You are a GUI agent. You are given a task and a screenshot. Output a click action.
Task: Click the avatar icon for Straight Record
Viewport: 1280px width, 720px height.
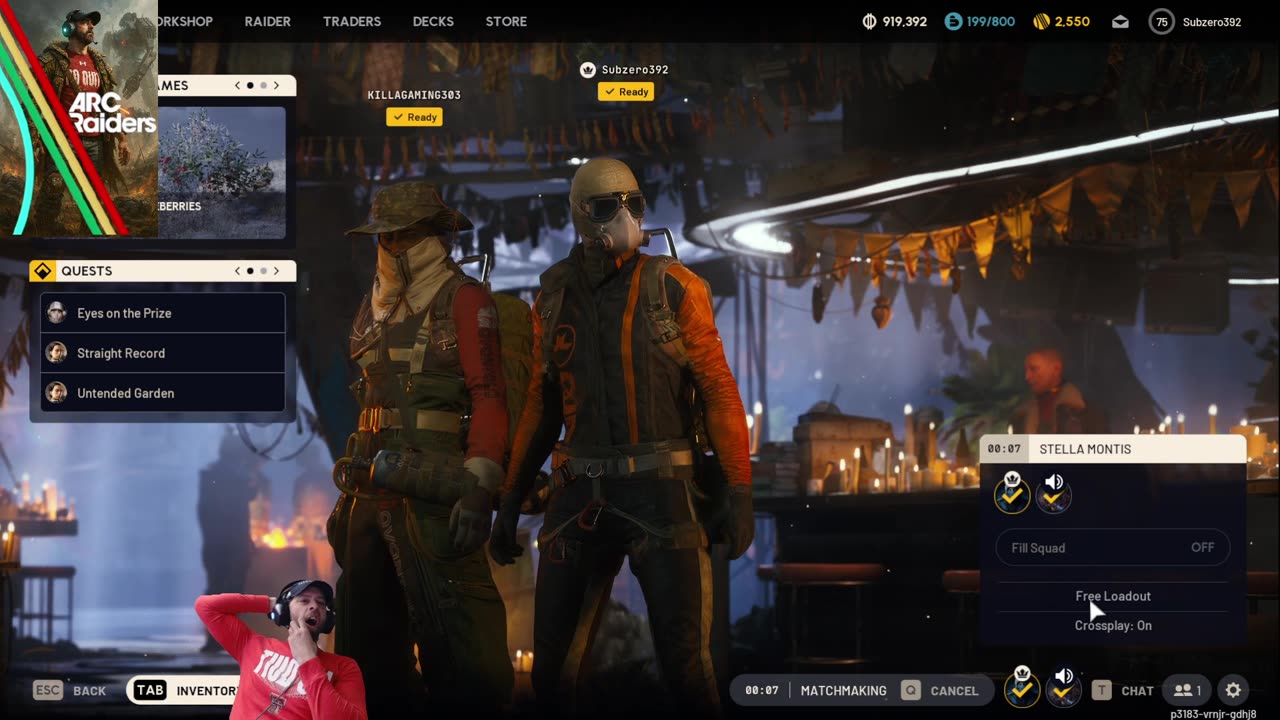coord(57,353)
